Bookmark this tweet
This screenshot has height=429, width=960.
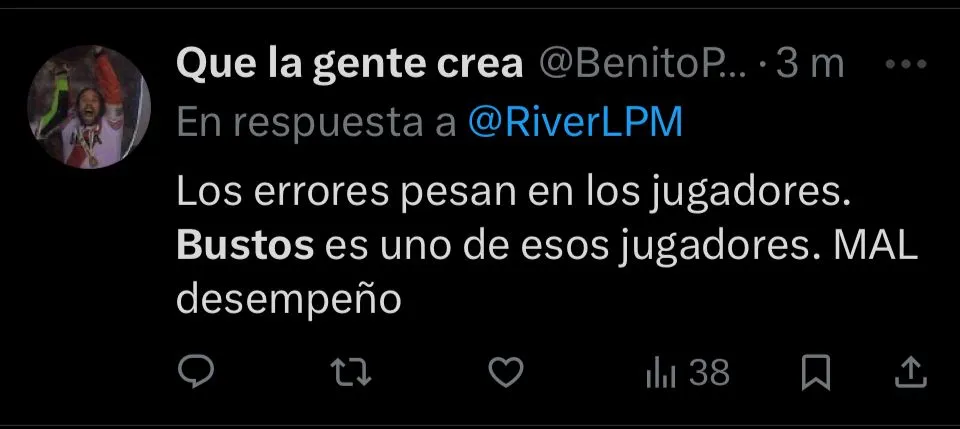(816, 372)
